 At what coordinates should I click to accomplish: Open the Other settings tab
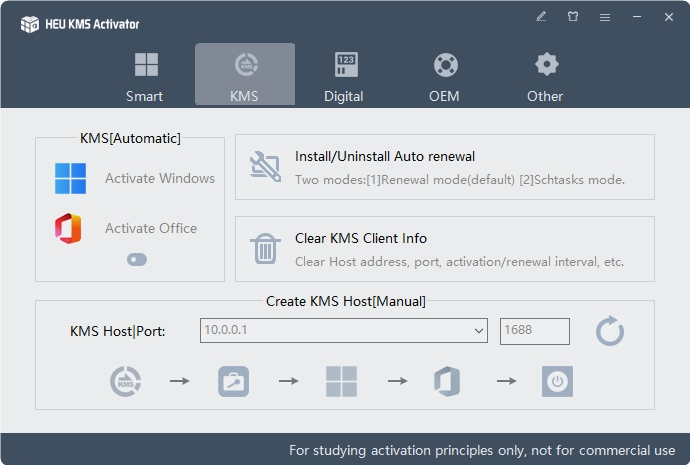tap(545, 75)
